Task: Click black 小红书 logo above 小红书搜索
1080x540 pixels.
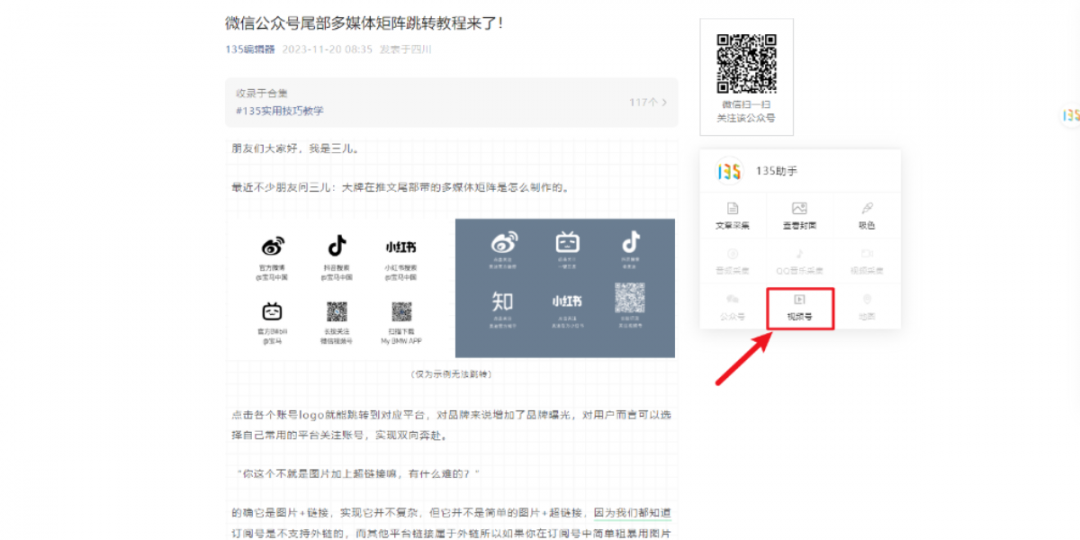Action: pos(401,247)
